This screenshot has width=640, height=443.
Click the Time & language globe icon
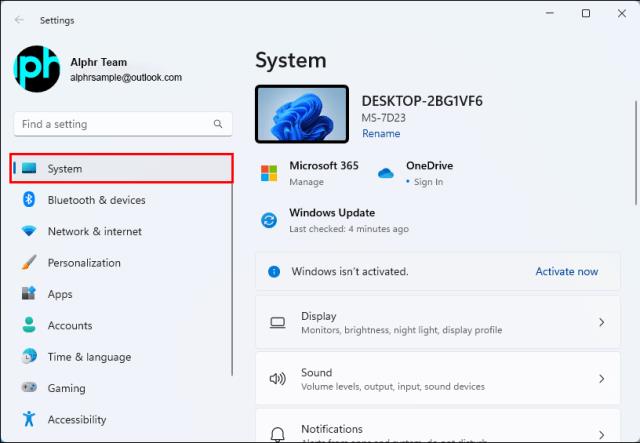29,356
